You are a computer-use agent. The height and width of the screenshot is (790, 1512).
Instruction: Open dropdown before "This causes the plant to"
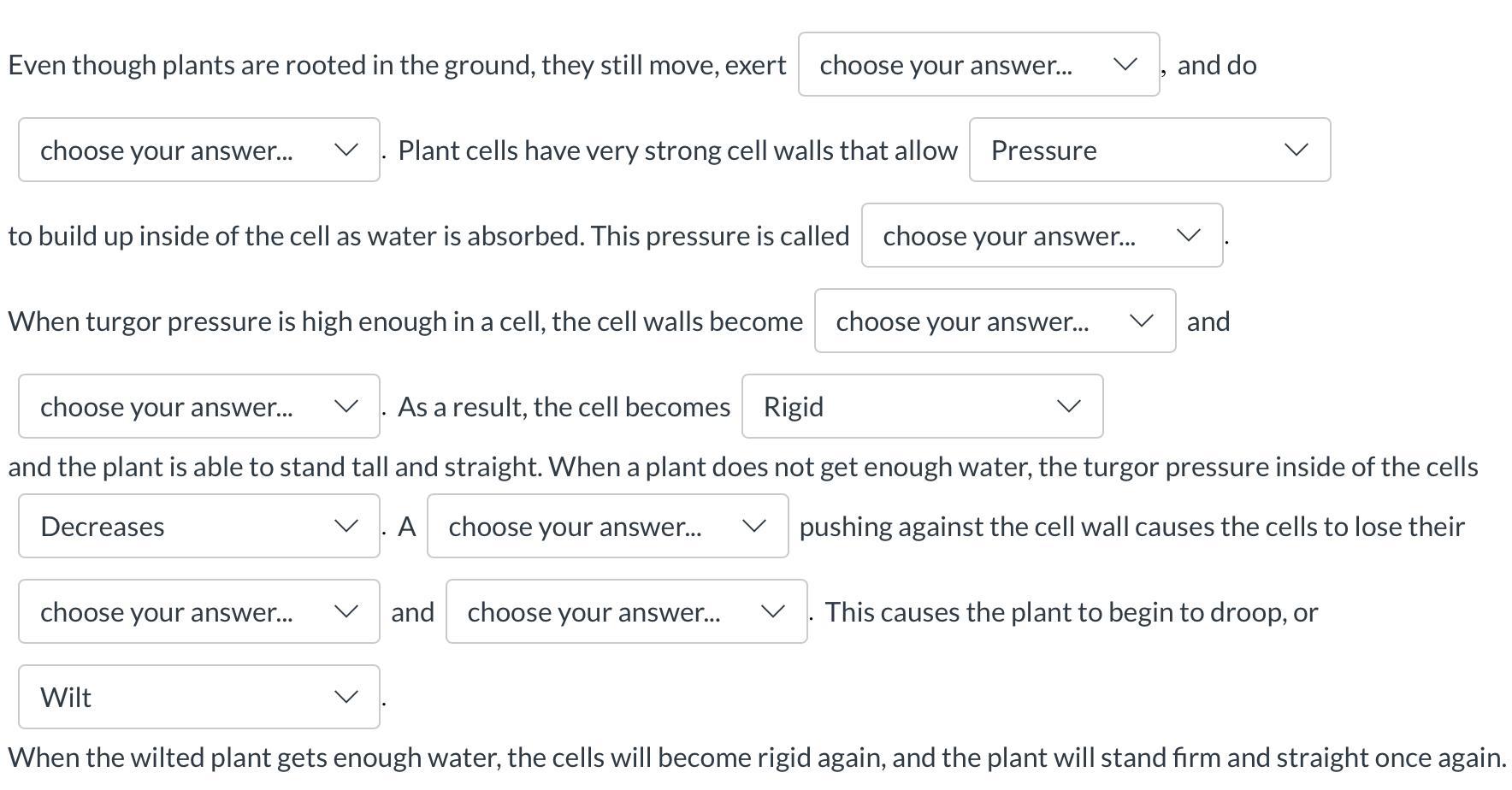625,612
